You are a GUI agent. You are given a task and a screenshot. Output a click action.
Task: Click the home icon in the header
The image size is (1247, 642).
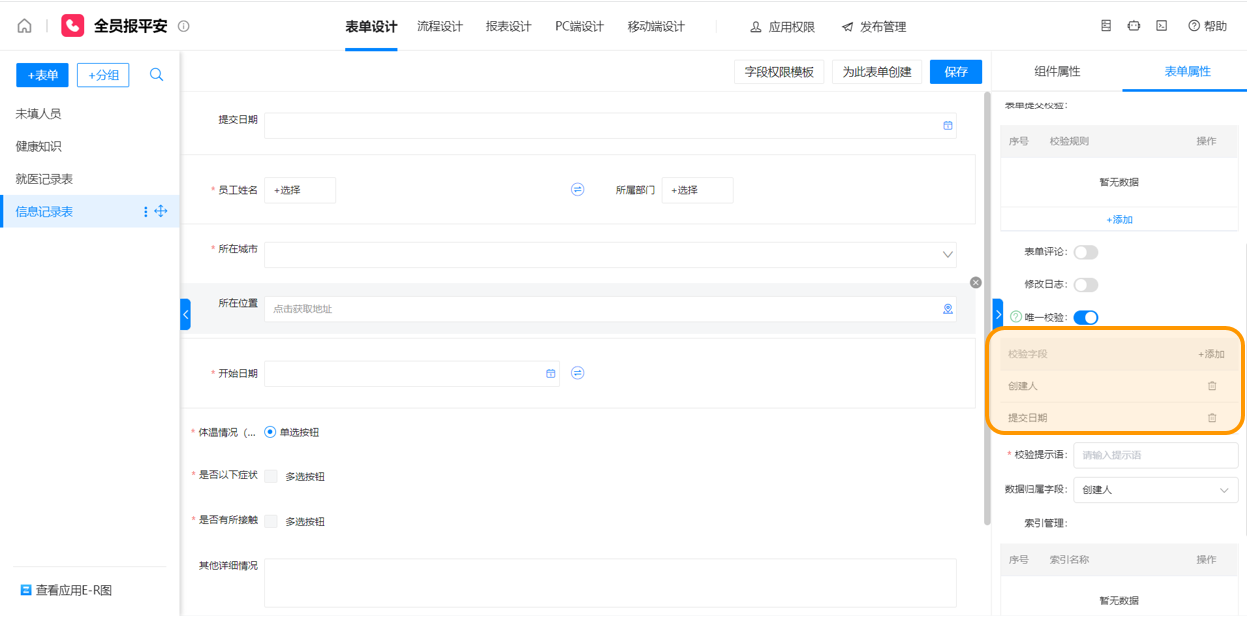click(x=25, y=26)
